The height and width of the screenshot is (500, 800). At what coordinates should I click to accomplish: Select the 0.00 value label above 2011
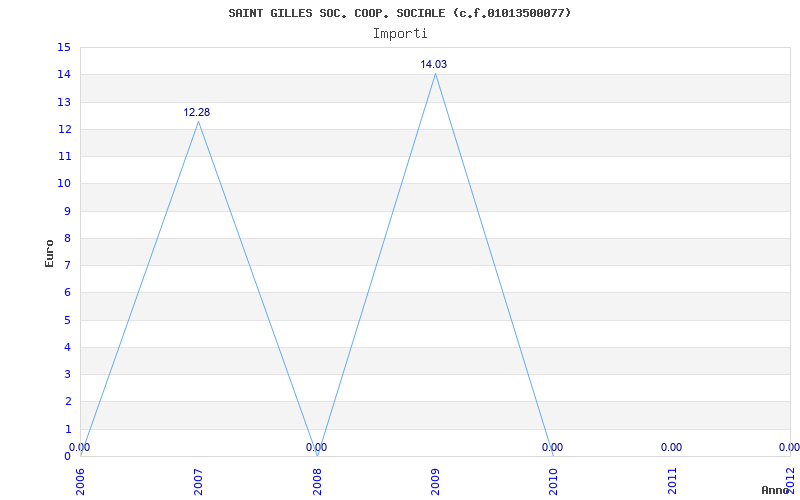pos(671,447)
